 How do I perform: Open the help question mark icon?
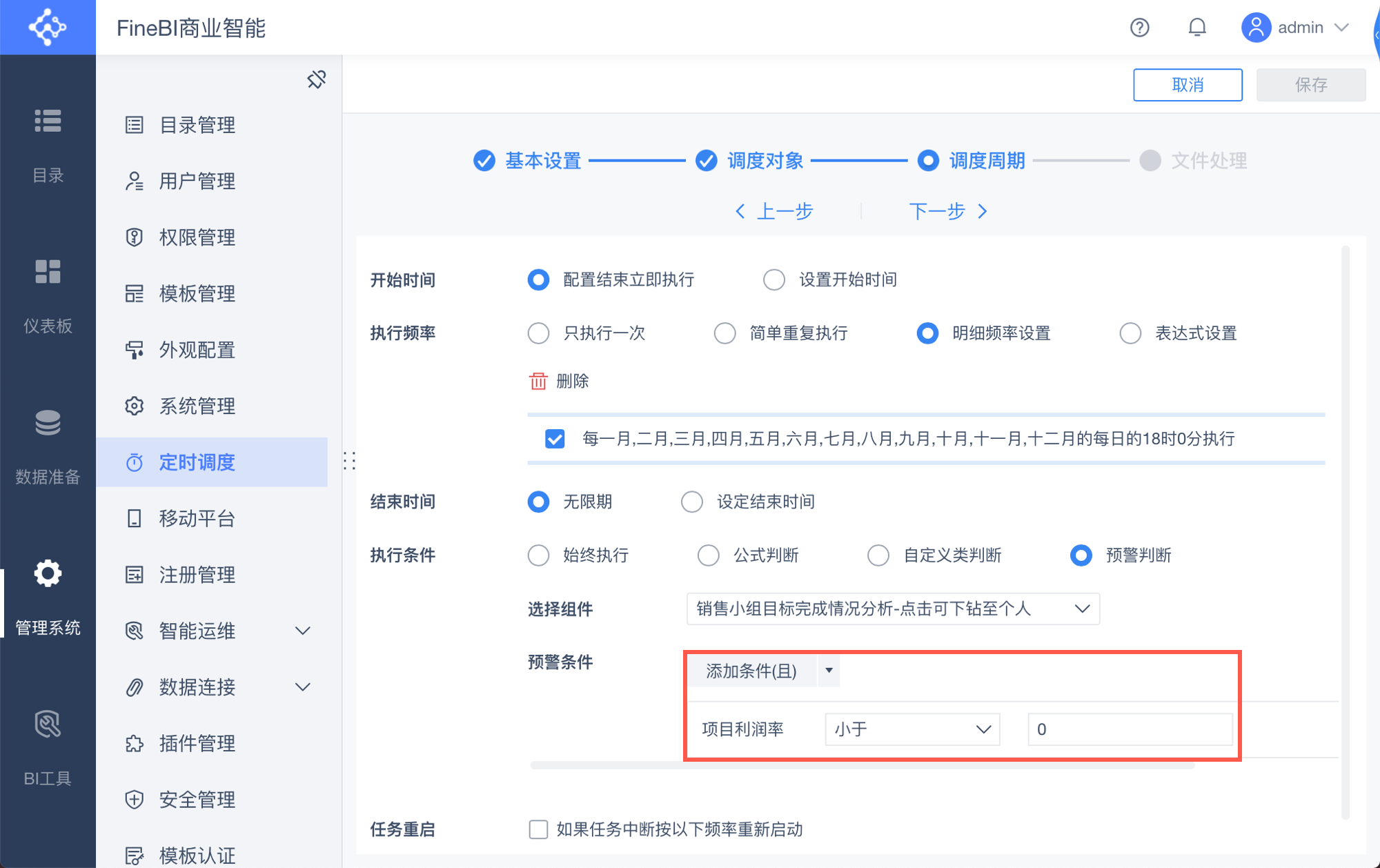(x=1139, y=28)
